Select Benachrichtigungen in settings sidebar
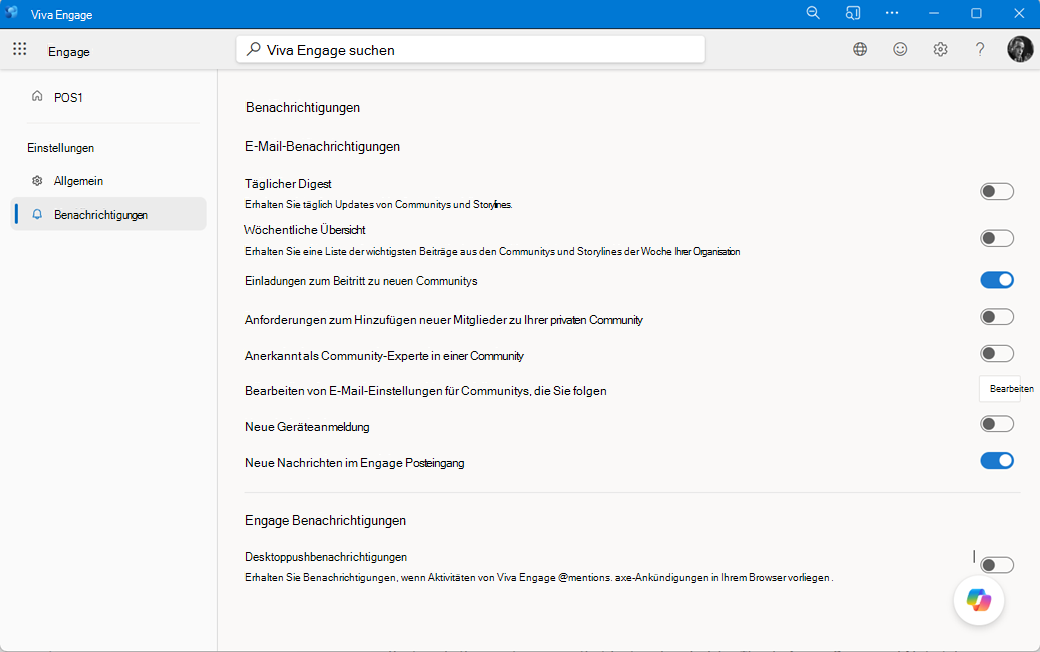 (108, 214)
